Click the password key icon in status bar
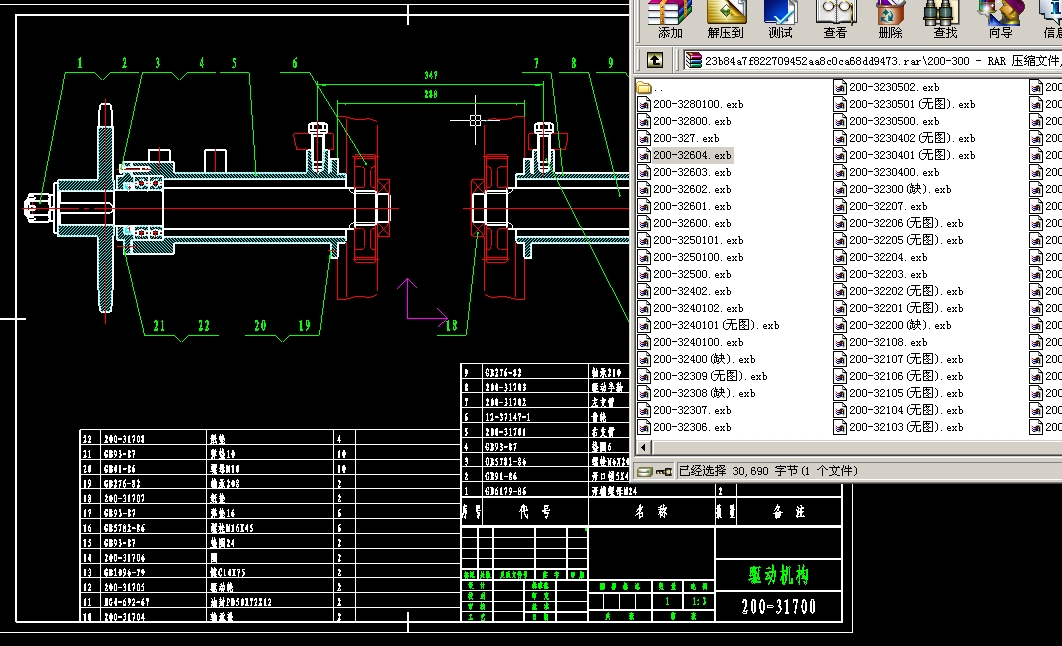The image size is (1062, 646). (664, 470)
